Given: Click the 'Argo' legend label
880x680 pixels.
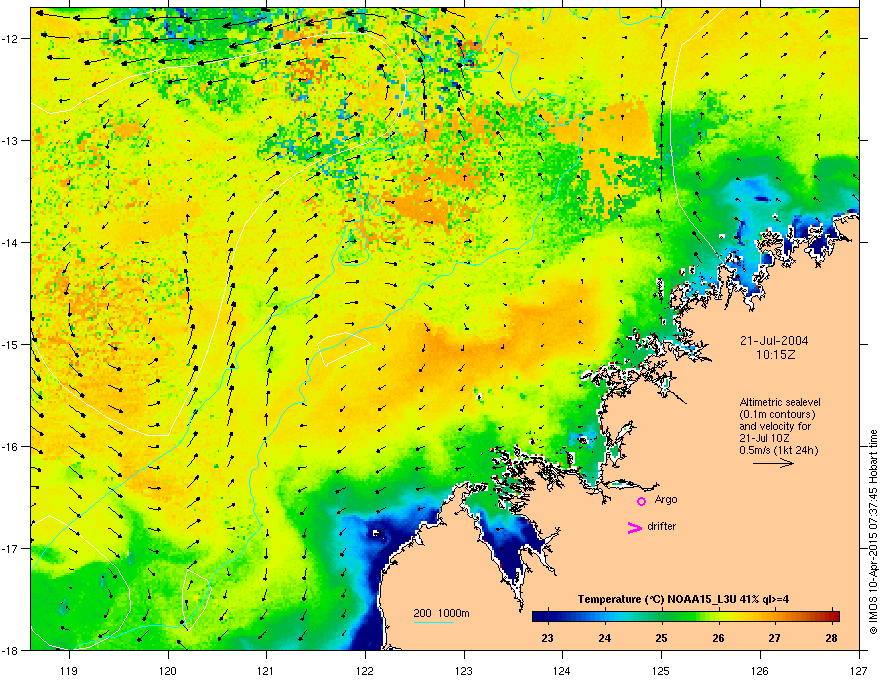Looking at the screenshot, I should (x=666, y=499).
